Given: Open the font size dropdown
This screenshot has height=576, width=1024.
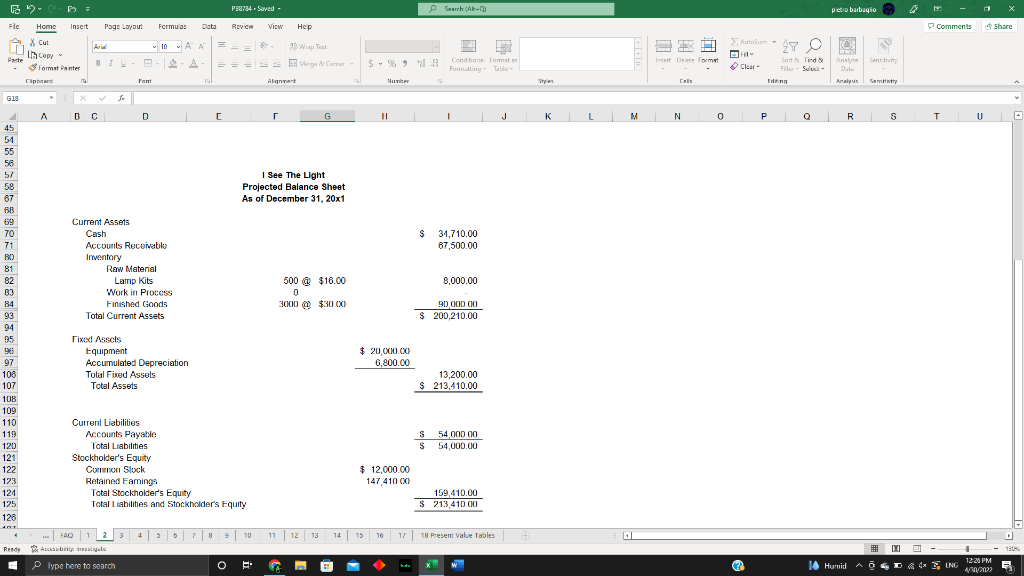Looking at the screenshot, I should click(178, 46).
